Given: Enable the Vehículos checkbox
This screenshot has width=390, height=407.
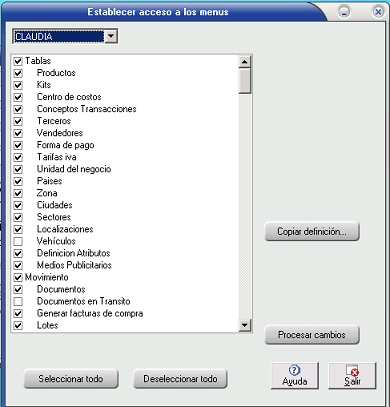Looking at the screenshot, I should (x=18, y=241).
